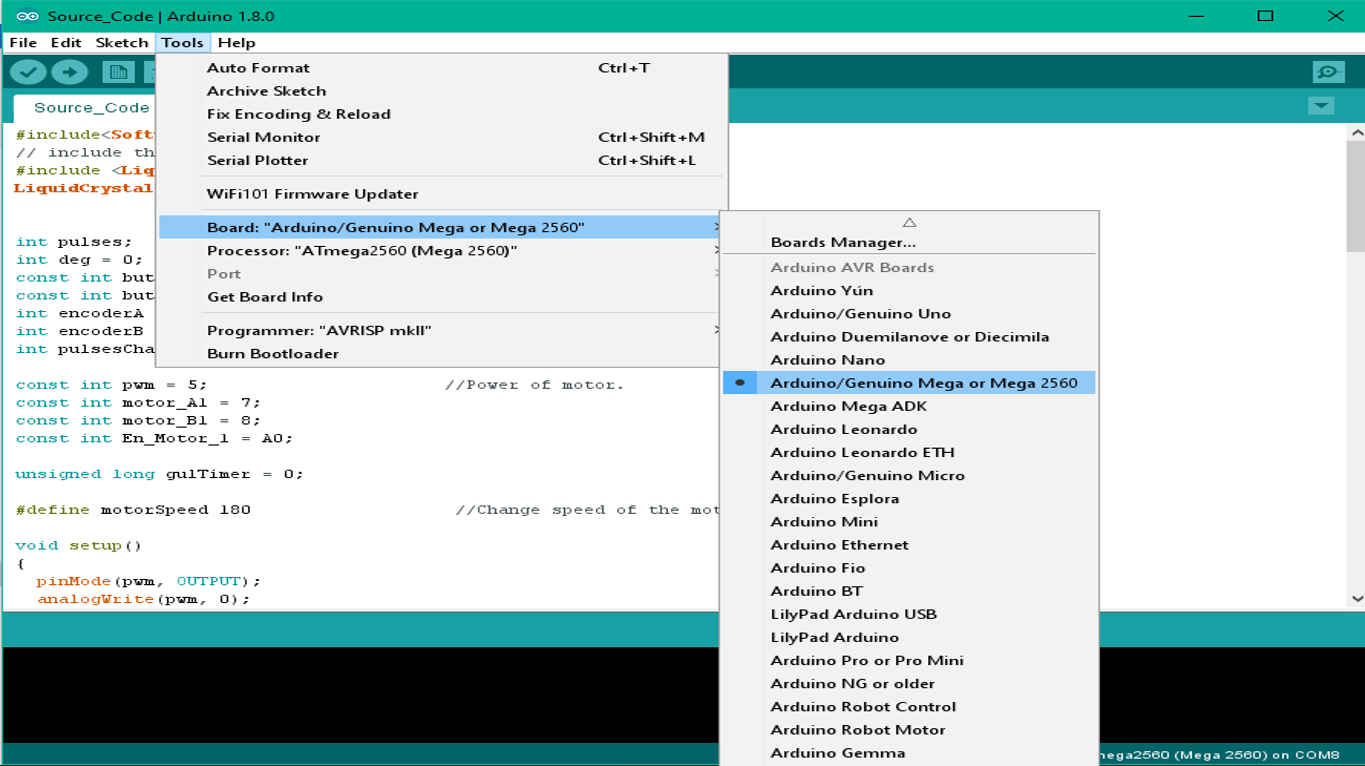
Task: Switch to the Source_Code tab
Action: click(x=91, y=108)
